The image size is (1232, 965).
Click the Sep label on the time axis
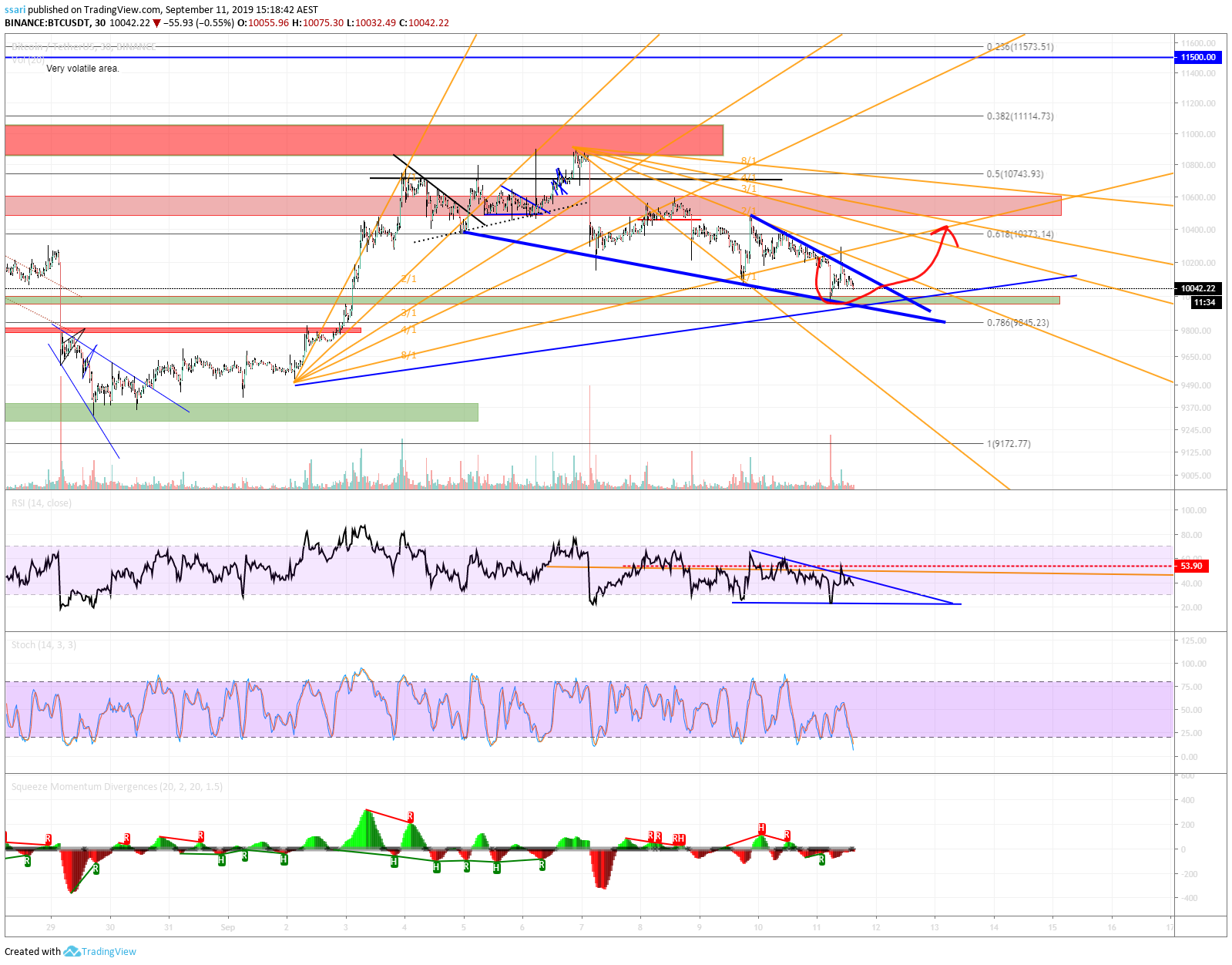tap(227, 927)
